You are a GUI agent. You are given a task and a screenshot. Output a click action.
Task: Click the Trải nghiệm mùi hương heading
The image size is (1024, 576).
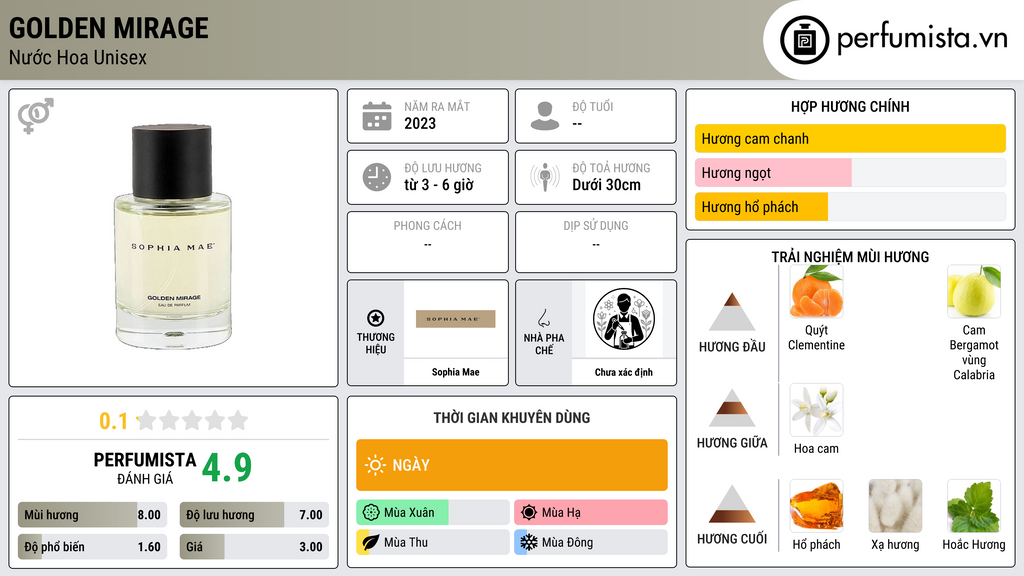tap(850, 257)
